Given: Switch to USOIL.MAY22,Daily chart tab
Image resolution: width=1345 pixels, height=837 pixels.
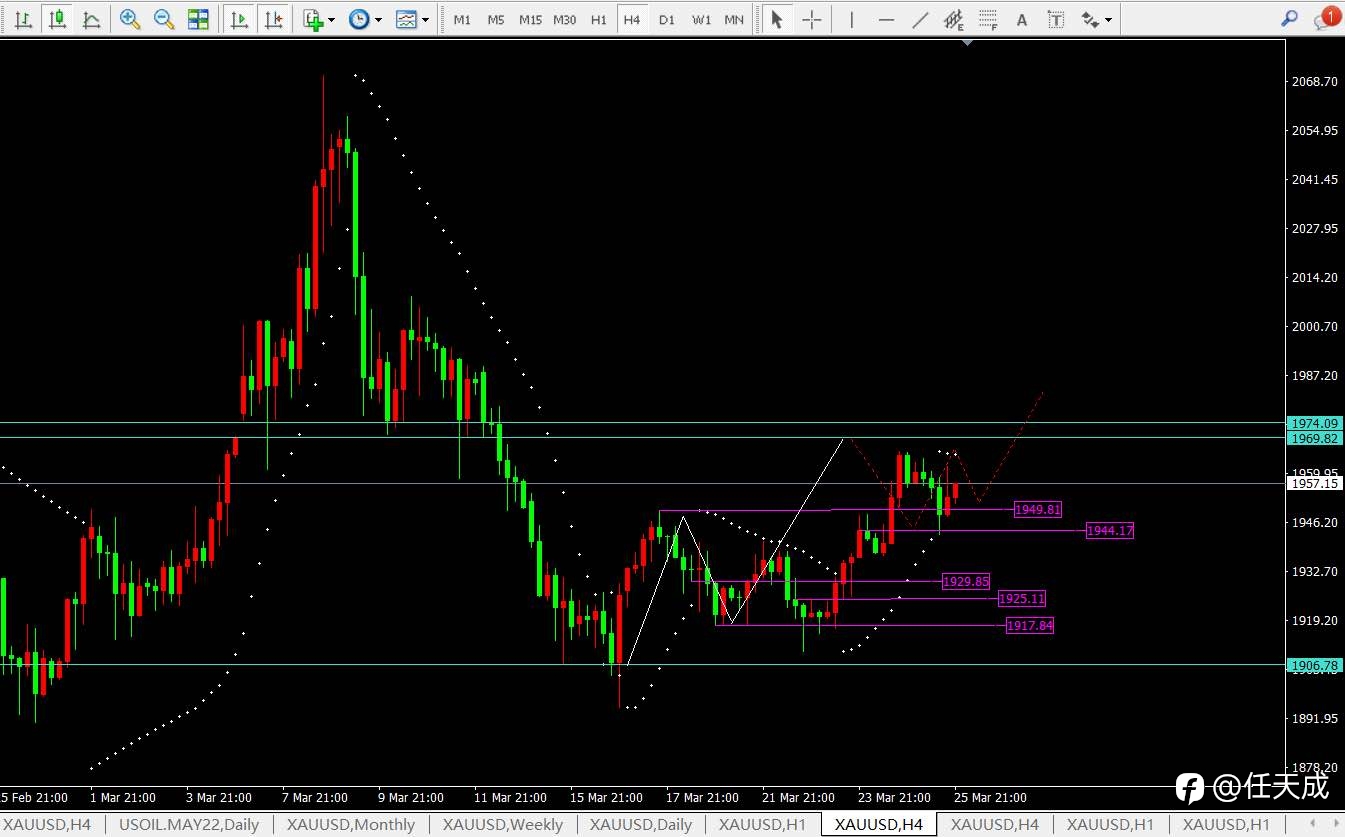Looking at the screenshot, I should pos(188,825).
